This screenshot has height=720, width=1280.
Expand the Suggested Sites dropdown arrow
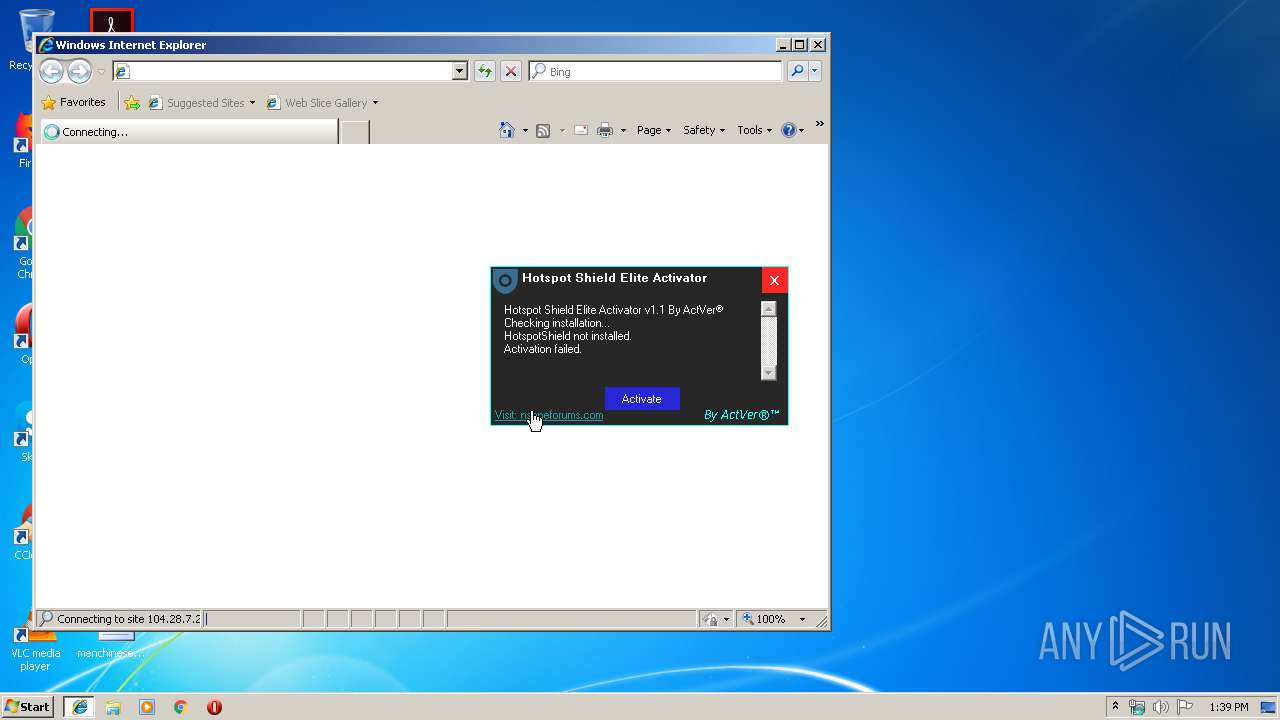click(x=252, y=103)
